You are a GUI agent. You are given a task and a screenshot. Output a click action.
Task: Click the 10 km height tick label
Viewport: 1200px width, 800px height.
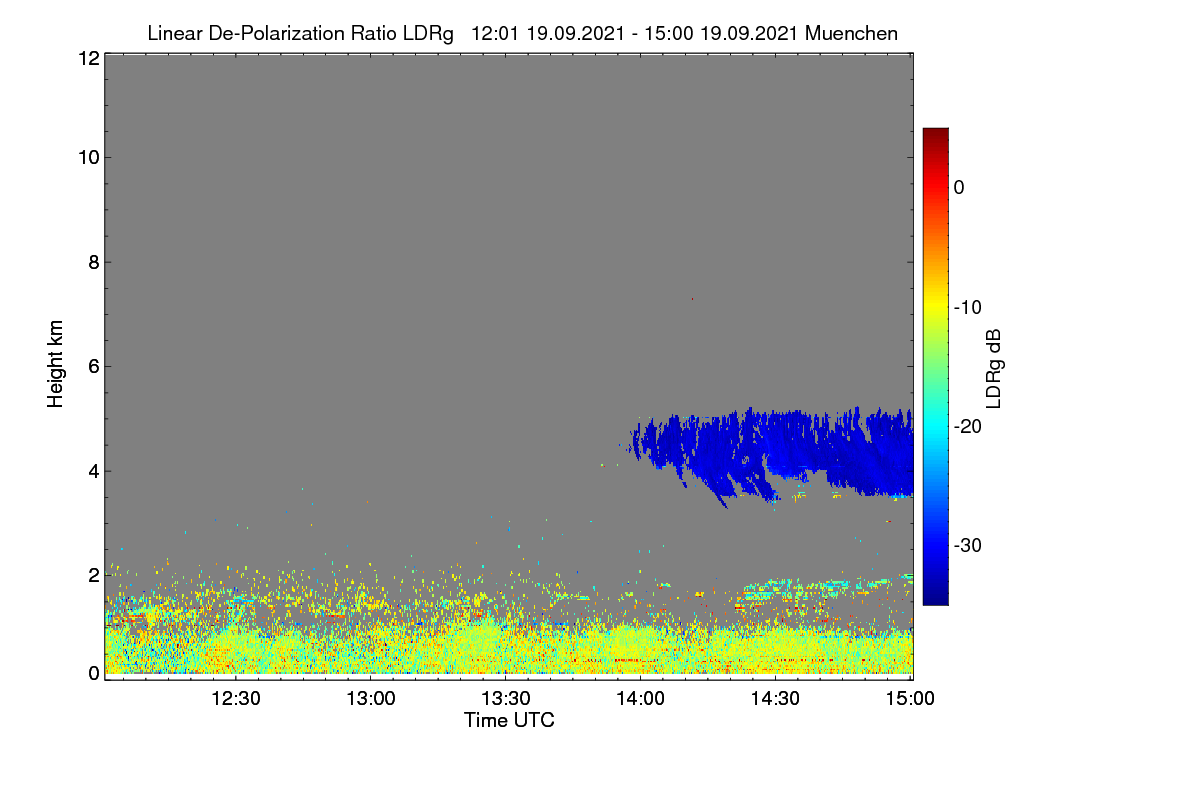tap(87, 157)
